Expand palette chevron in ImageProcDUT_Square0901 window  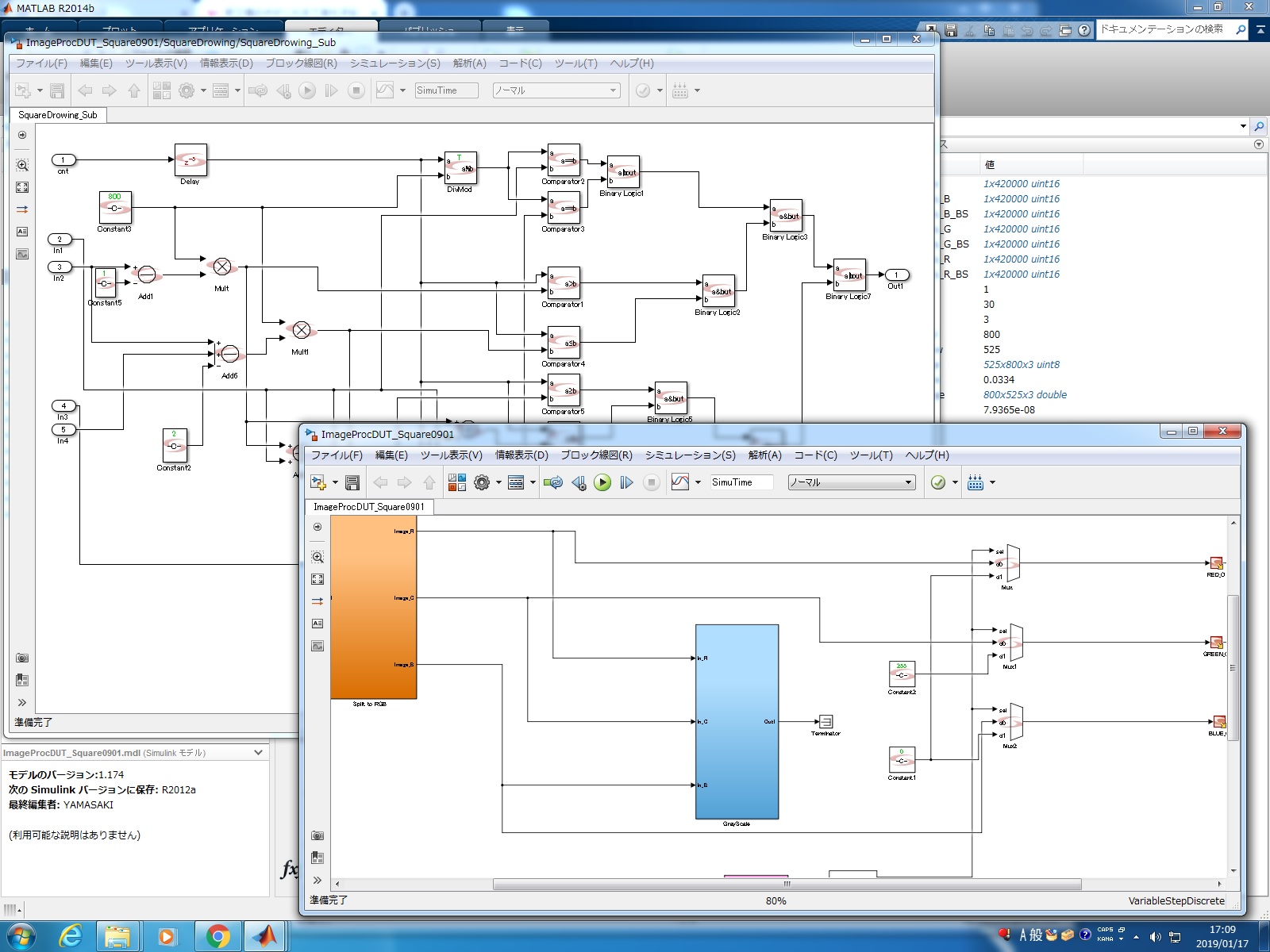[317, 880]
